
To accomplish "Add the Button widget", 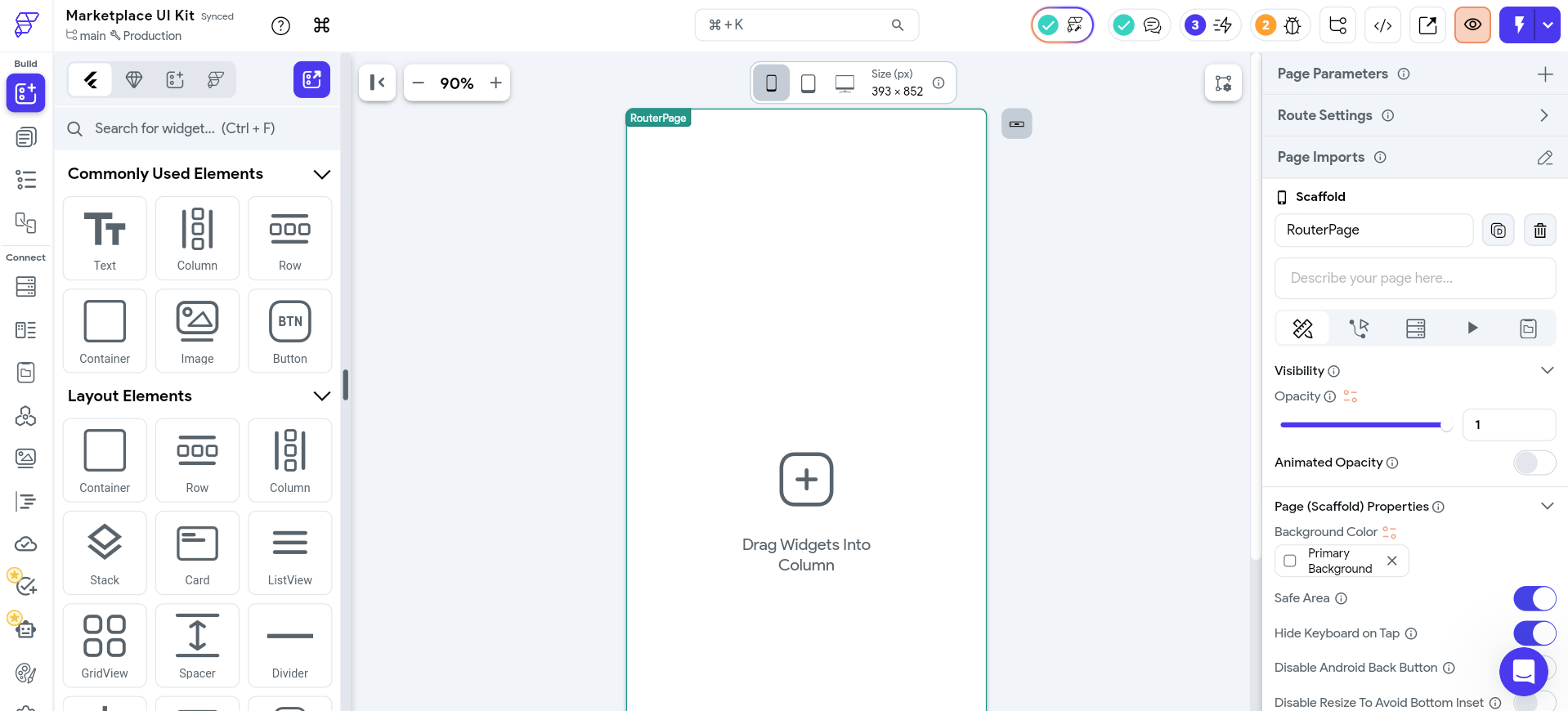I will (290, 331).
